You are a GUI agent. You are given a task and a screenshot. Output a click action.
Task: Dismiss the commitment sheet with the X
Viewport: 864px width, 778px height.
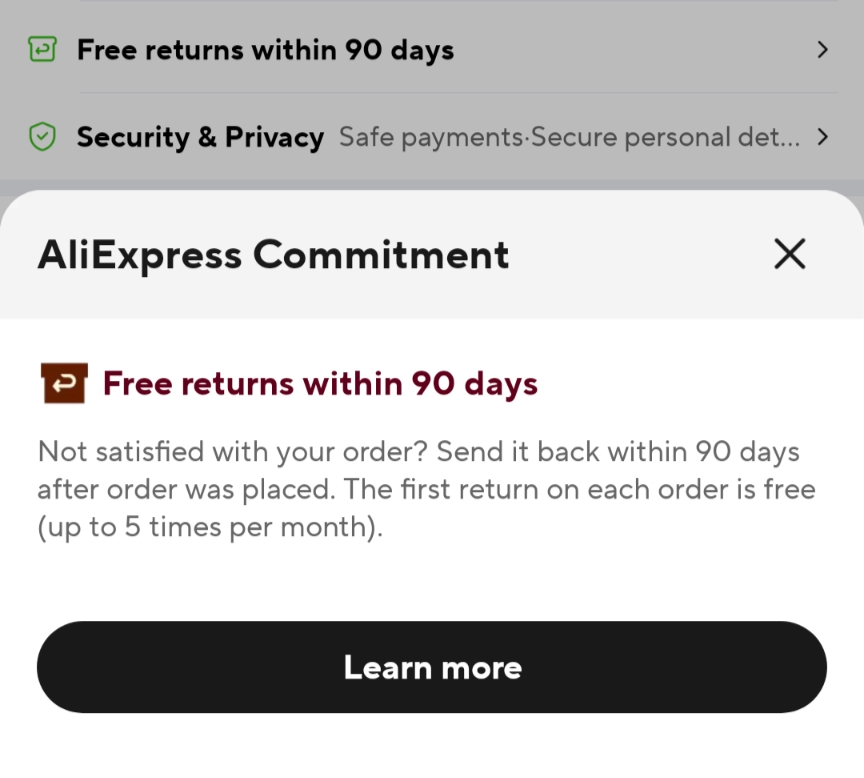(x=789, y=254)
